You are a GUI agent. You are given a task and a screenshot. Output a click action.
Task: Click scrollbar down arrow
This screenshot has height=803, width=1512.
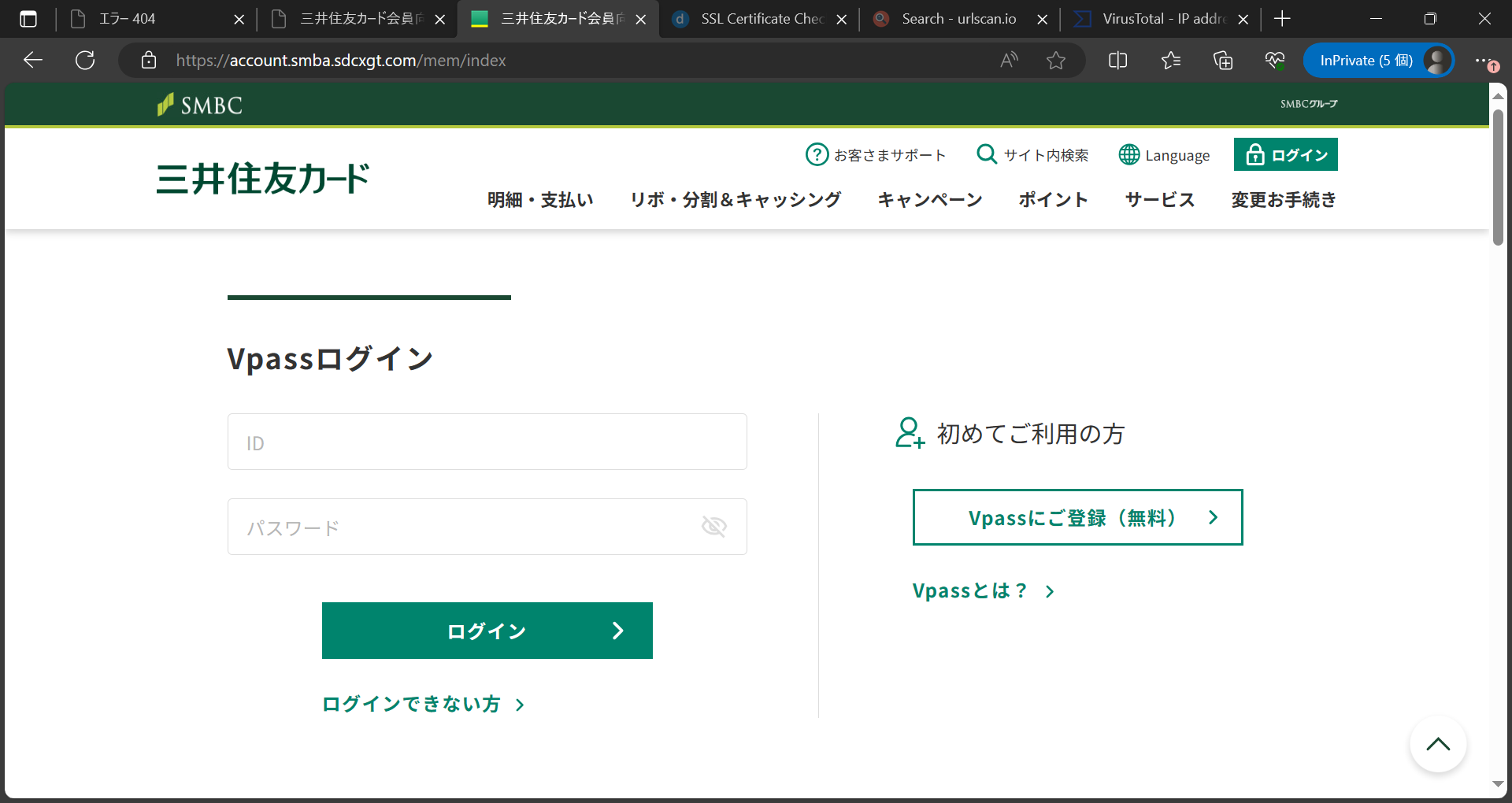coord(1498,784)
